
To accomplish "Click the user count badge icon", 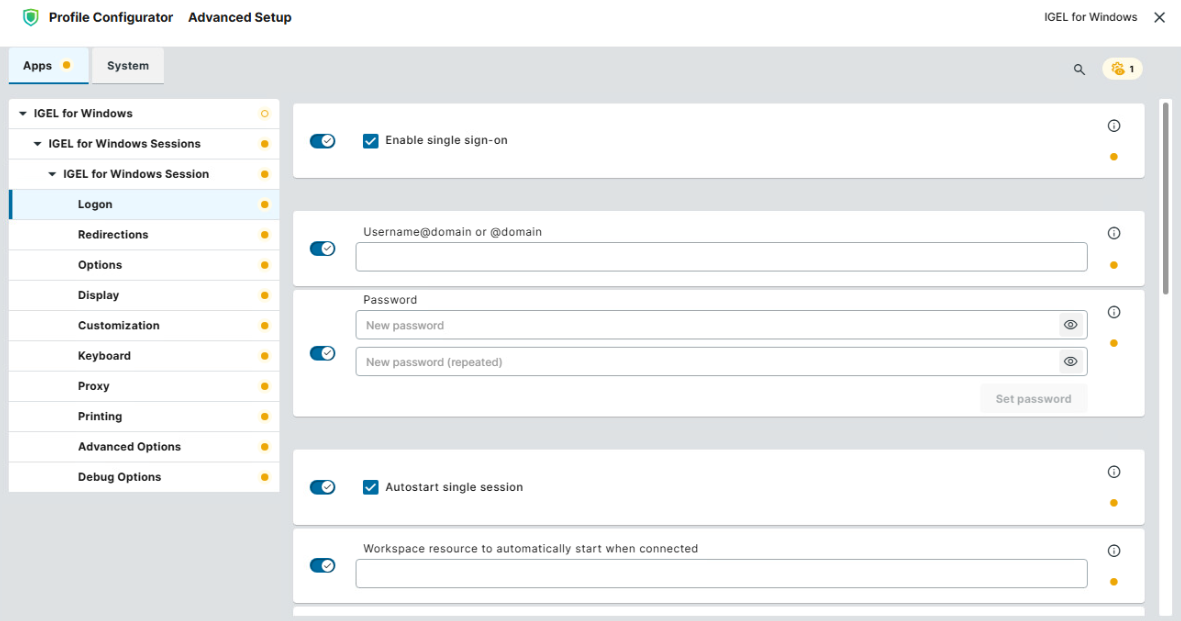I will coord(1121,69).
